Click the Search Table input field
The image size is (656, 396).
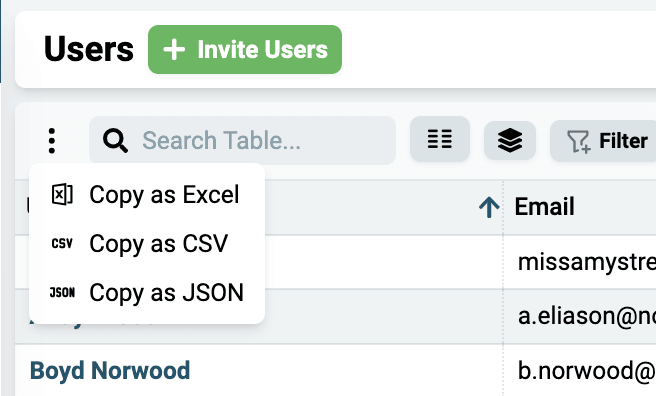[242, 141]
